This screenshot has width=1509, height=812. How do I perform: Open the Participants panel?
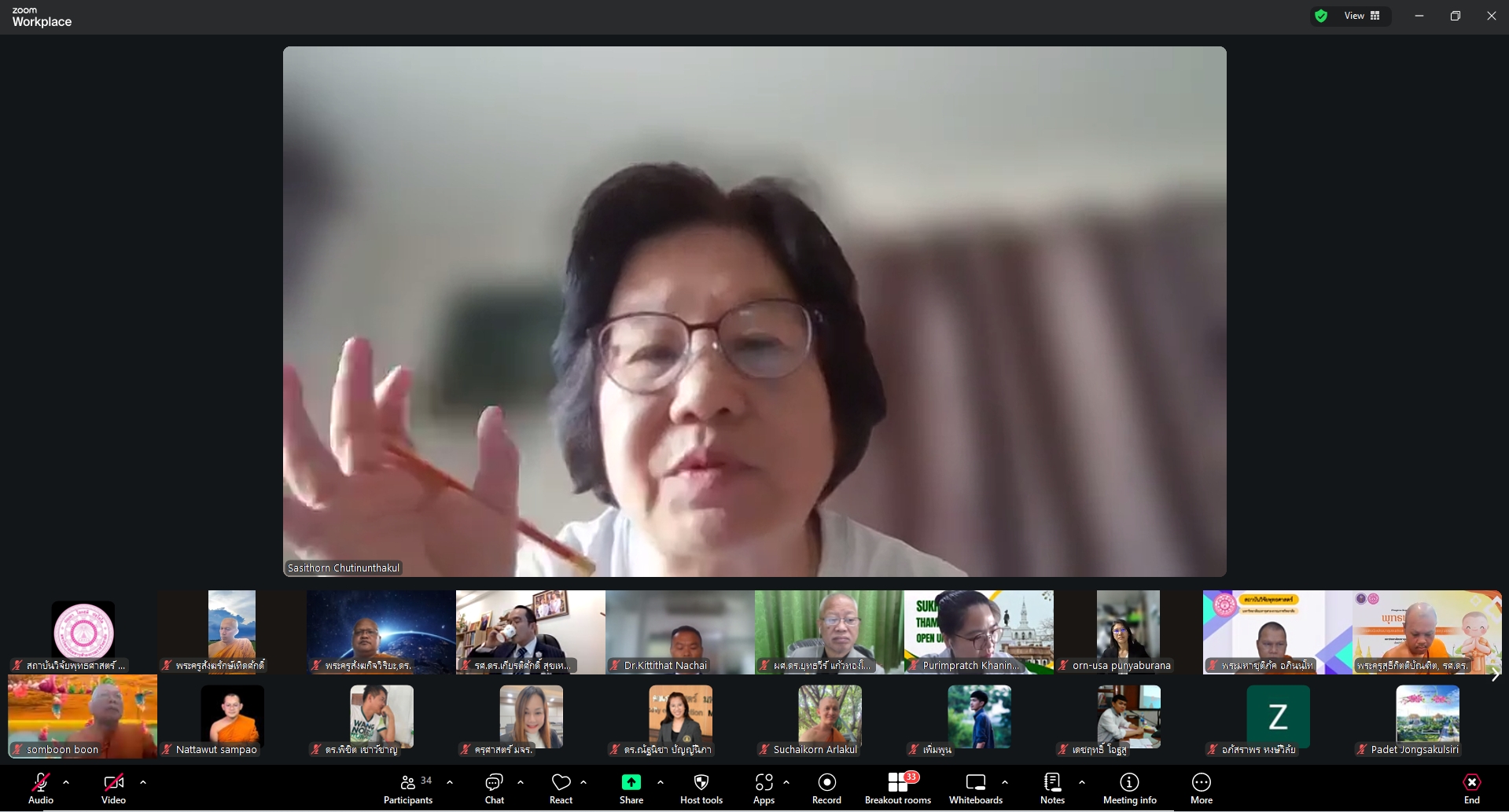click(x=407, y=788)
